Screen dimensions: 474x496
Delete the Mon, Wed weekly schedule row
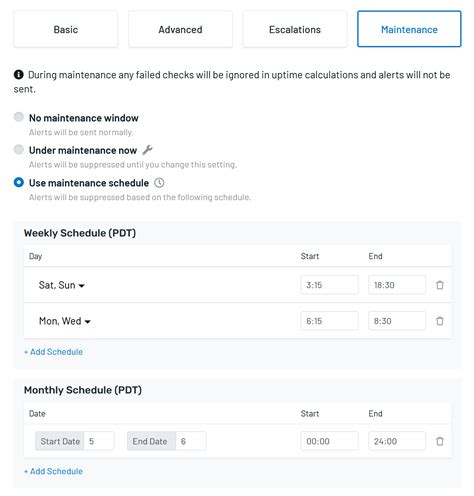tap(440, 321)
